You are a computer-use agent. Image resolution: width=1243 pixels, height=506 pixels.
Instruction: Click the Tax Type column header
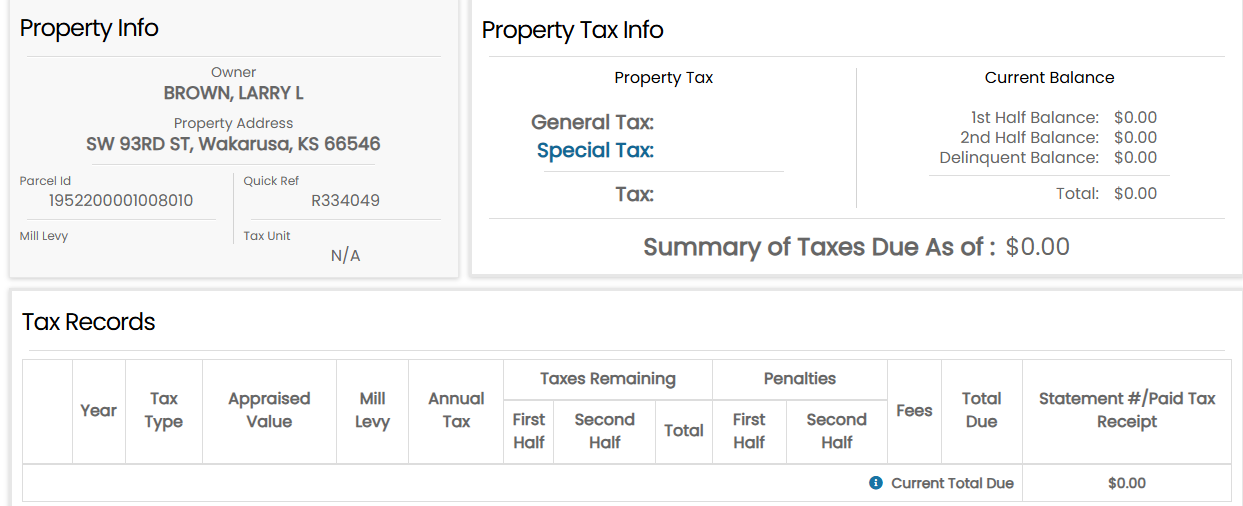(x=164, y=410)
